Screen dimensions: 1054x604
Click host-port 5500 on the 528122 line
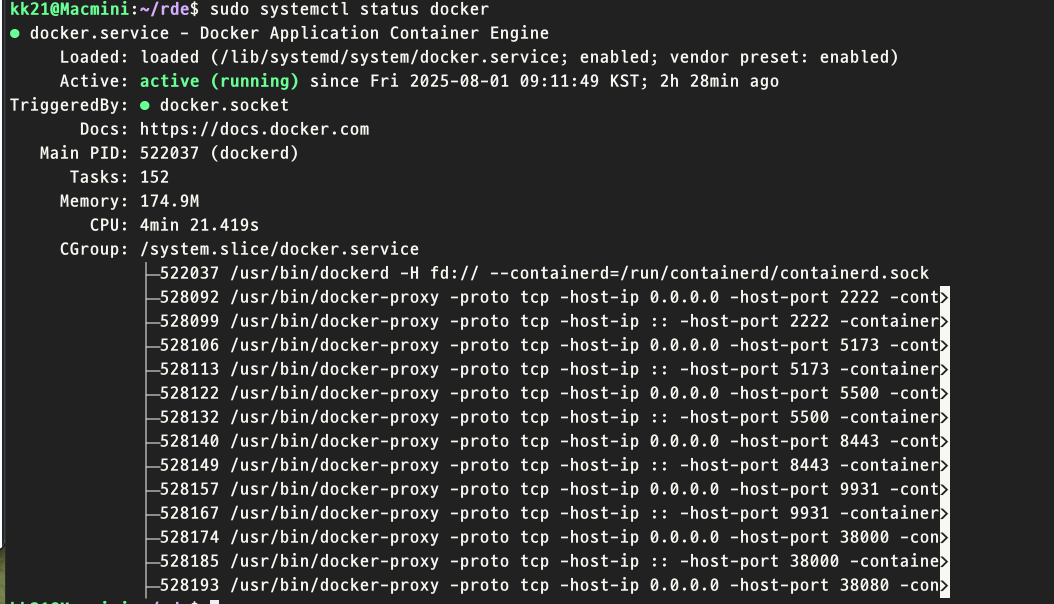pos(859,393)
